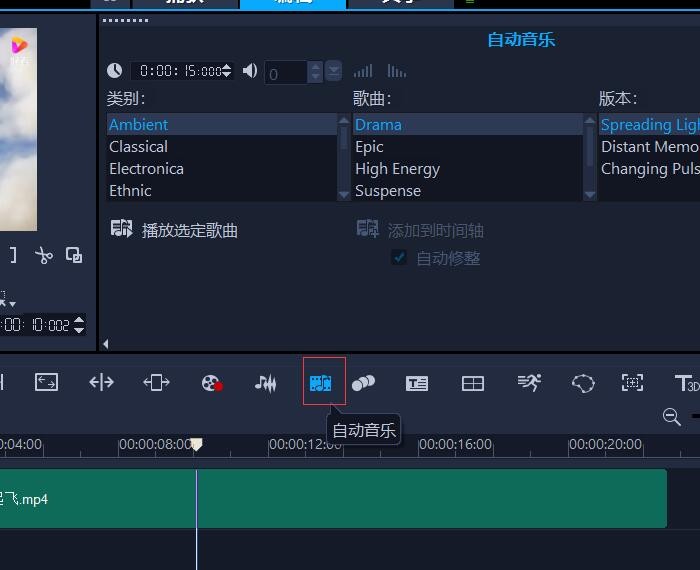Select the High Energy song

point(468,169)
